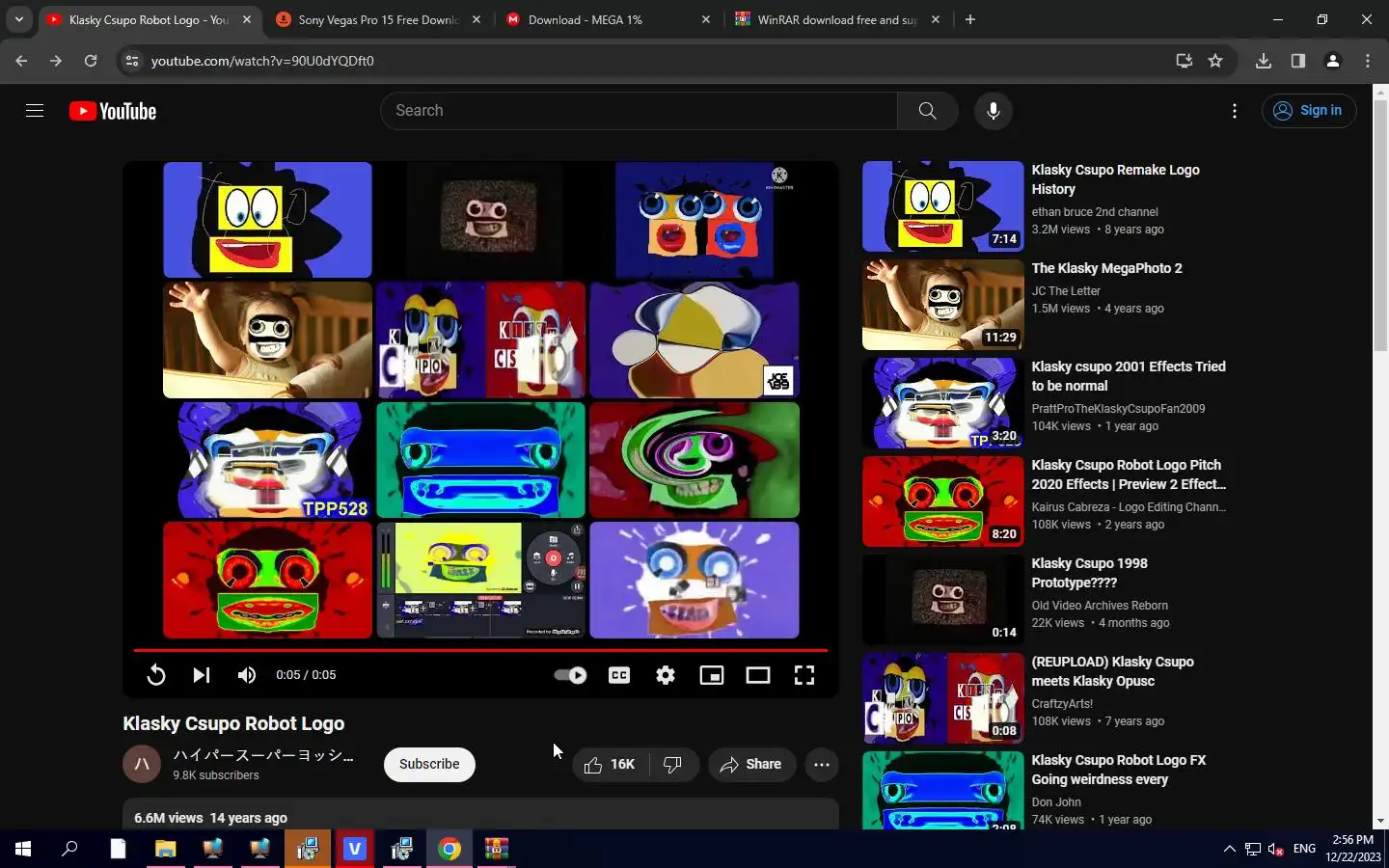
Task: Toggle the autoplay switch
Action: point(570,675)
